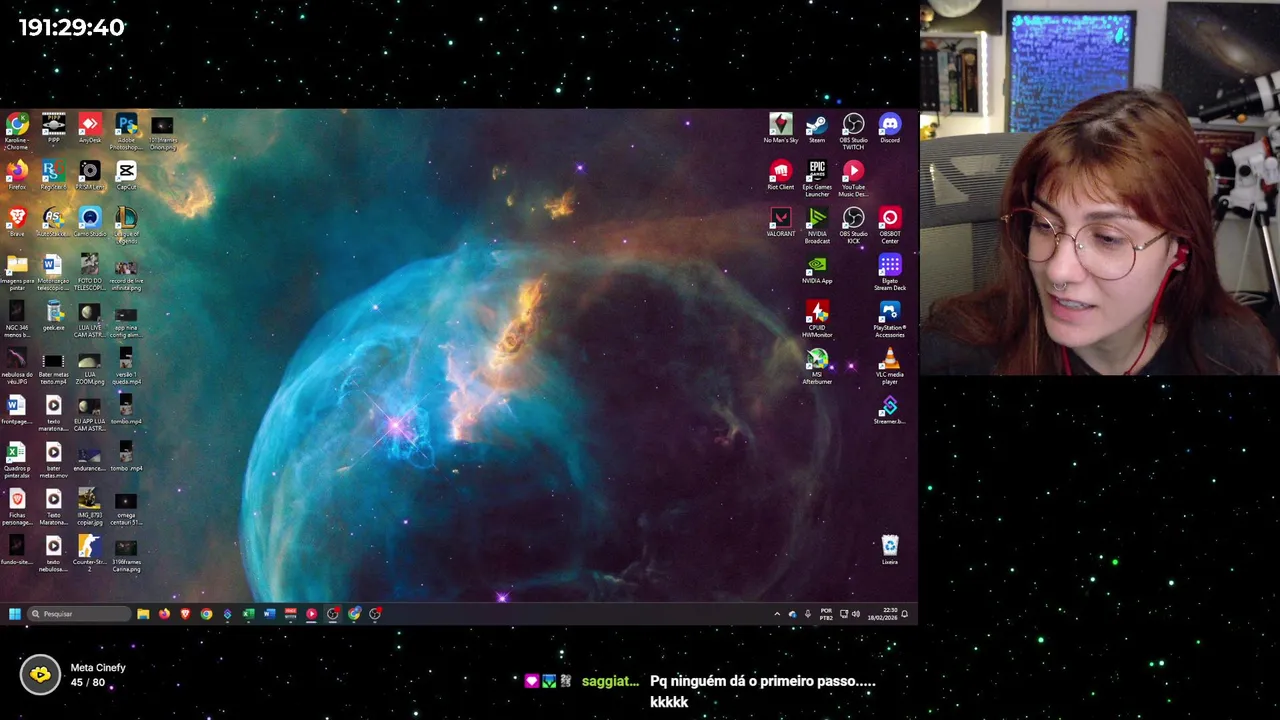Open Firefox from the taskbar
1280x720 pixels.
[164, 614]
